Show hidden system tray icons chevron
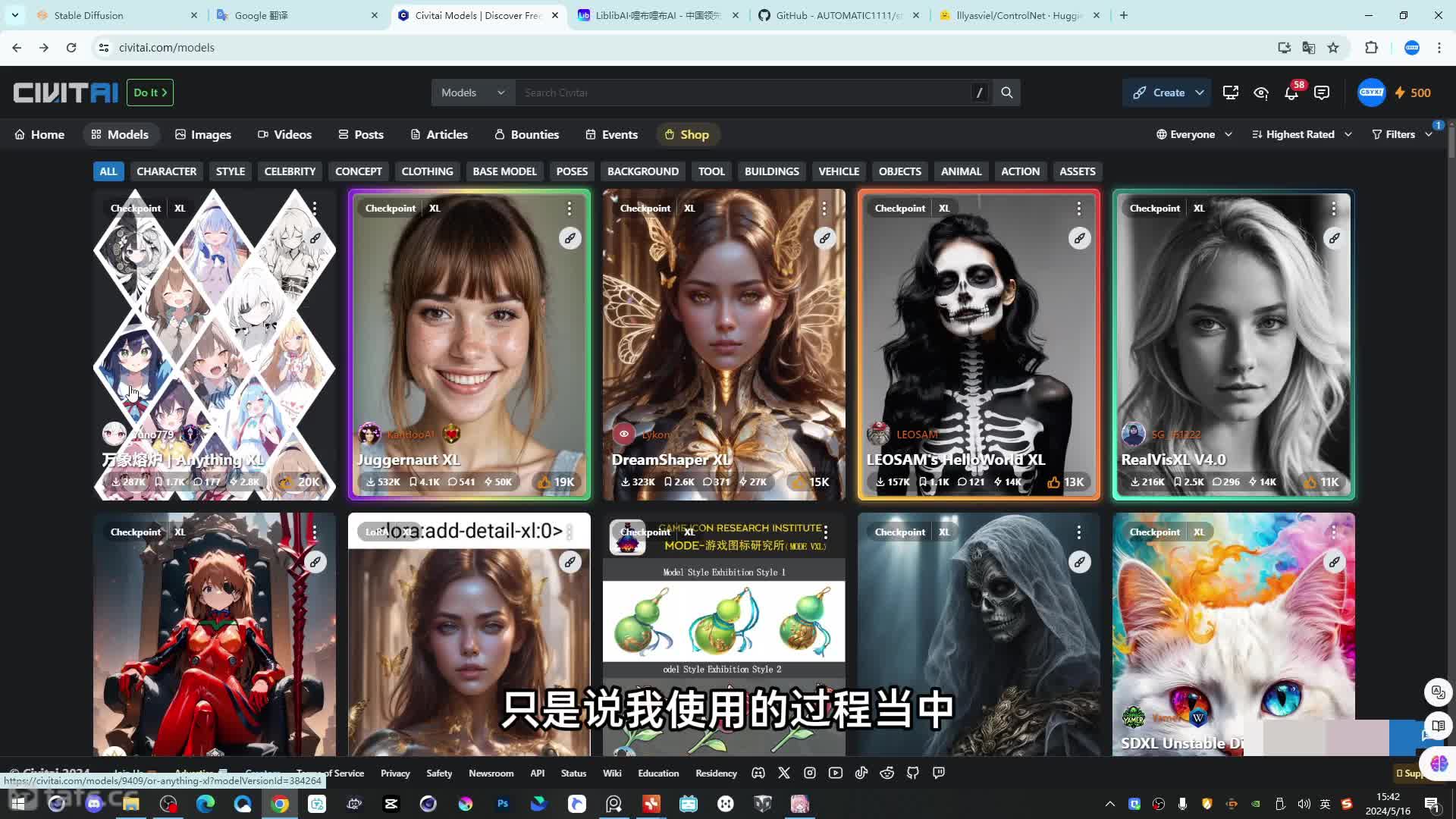1456x819 pixels. [x=1110, y=804]
